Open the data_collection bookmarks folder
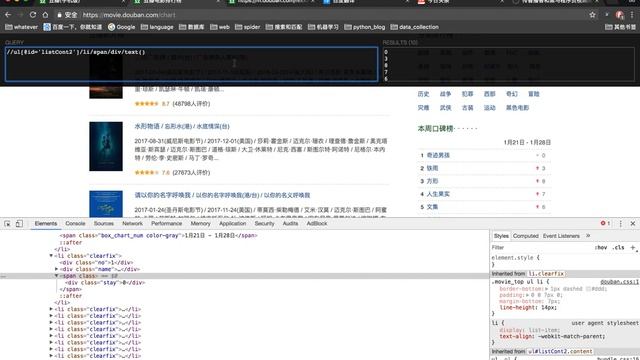The image size is (640, 360). [415, 27]
